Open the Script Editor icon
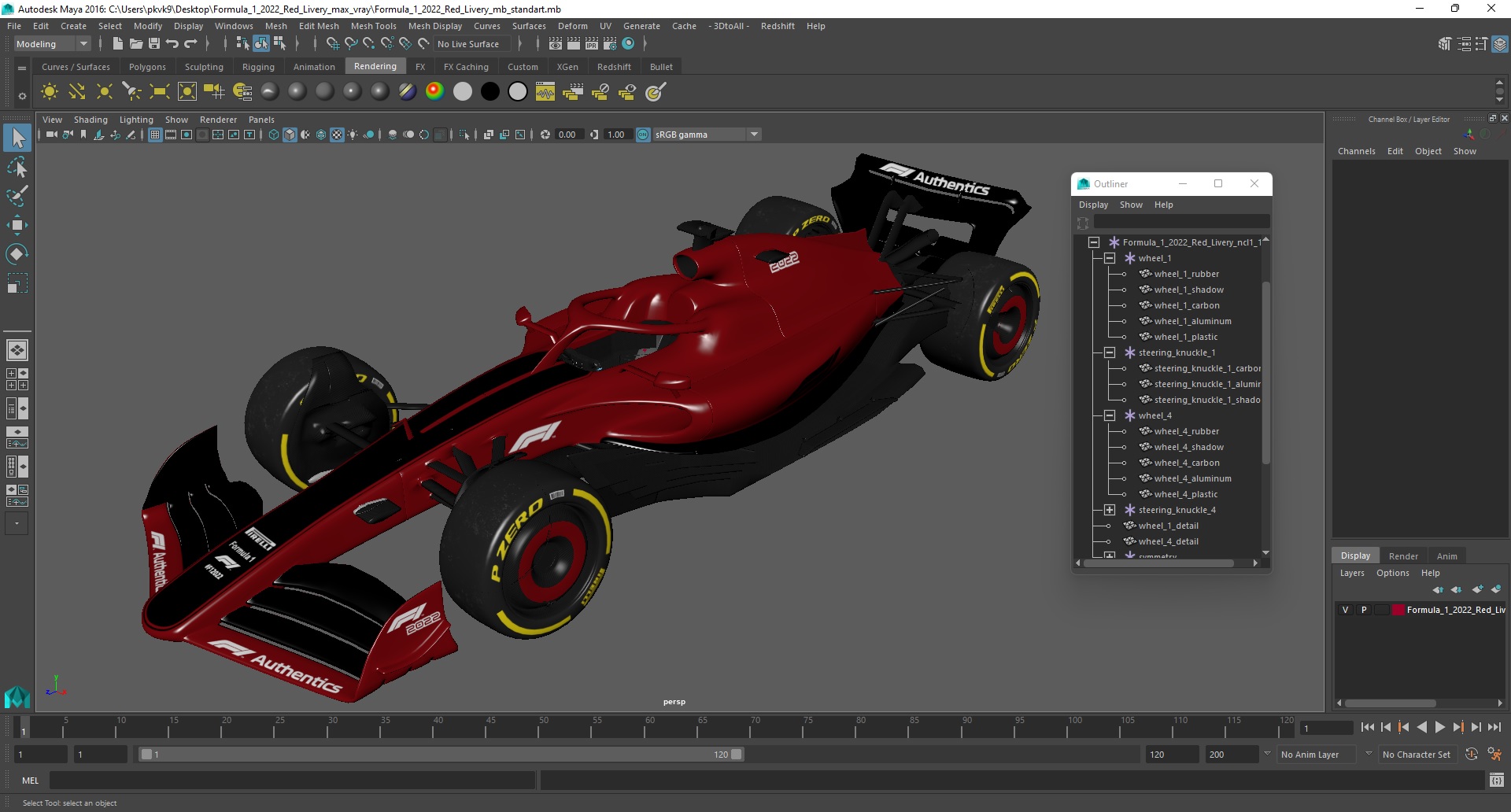 (x=1496, y=781)
